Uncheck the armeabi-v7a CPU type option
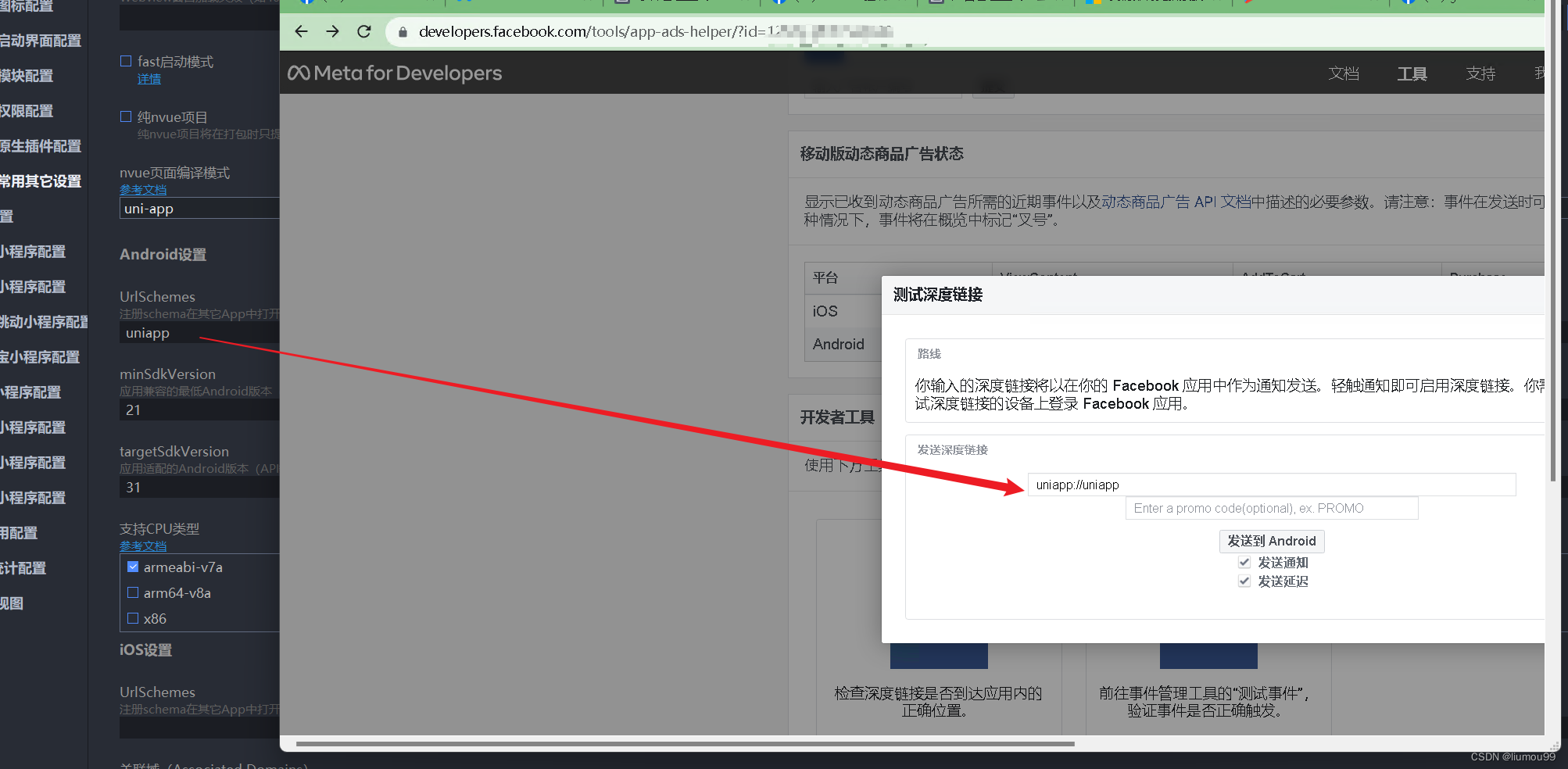This screenshot has height=769, width=1568. point(133,567)
